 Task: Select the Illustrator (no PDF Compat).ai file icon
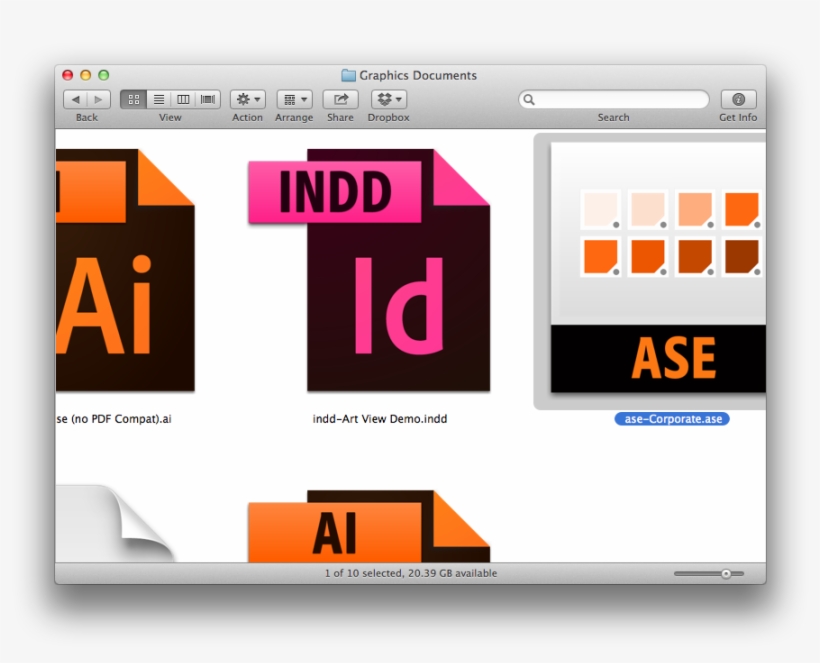click(x=126, y=270)
